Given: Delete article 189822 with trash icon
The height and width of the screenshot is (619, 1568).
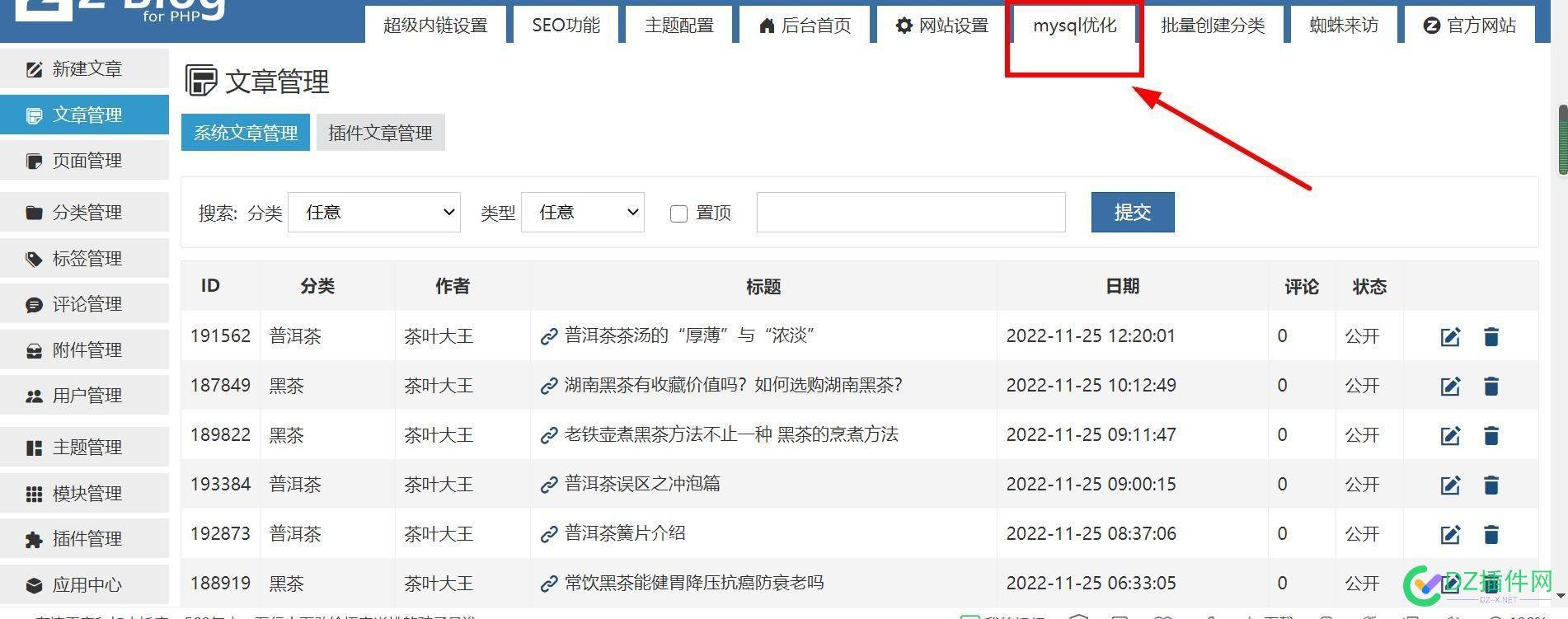Looking at the screenshot, I should (x=1491, y=435).
